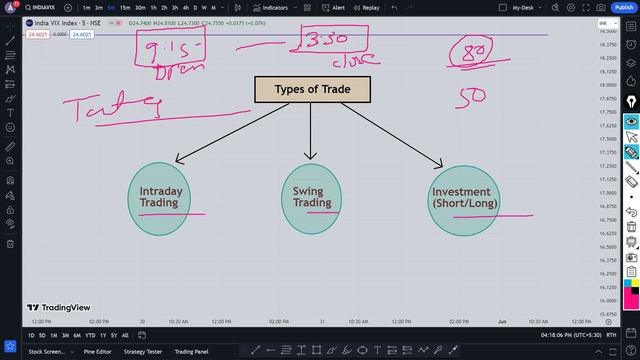Select the 1D date range
Image resolution: width=640 pixels, height=360 pixels.
click(x=31, y=336)
